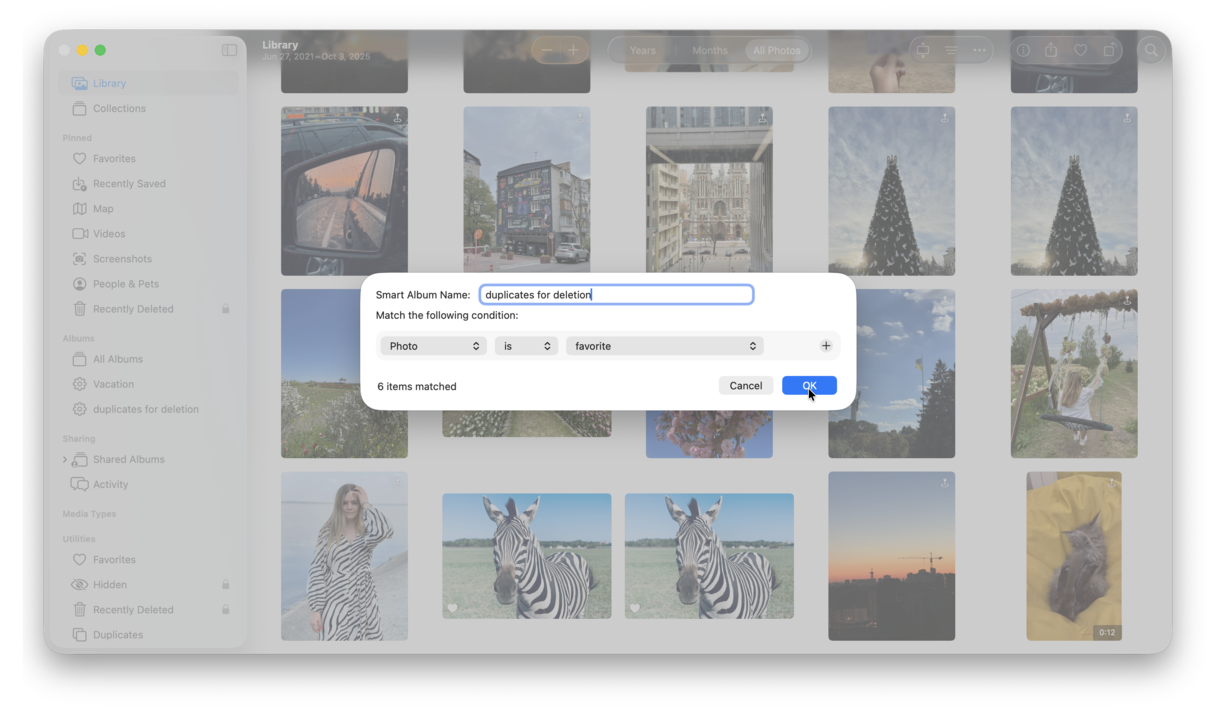1216x712 pixels.
Task: Open the Vacation album
Action: tap(113, 383)
